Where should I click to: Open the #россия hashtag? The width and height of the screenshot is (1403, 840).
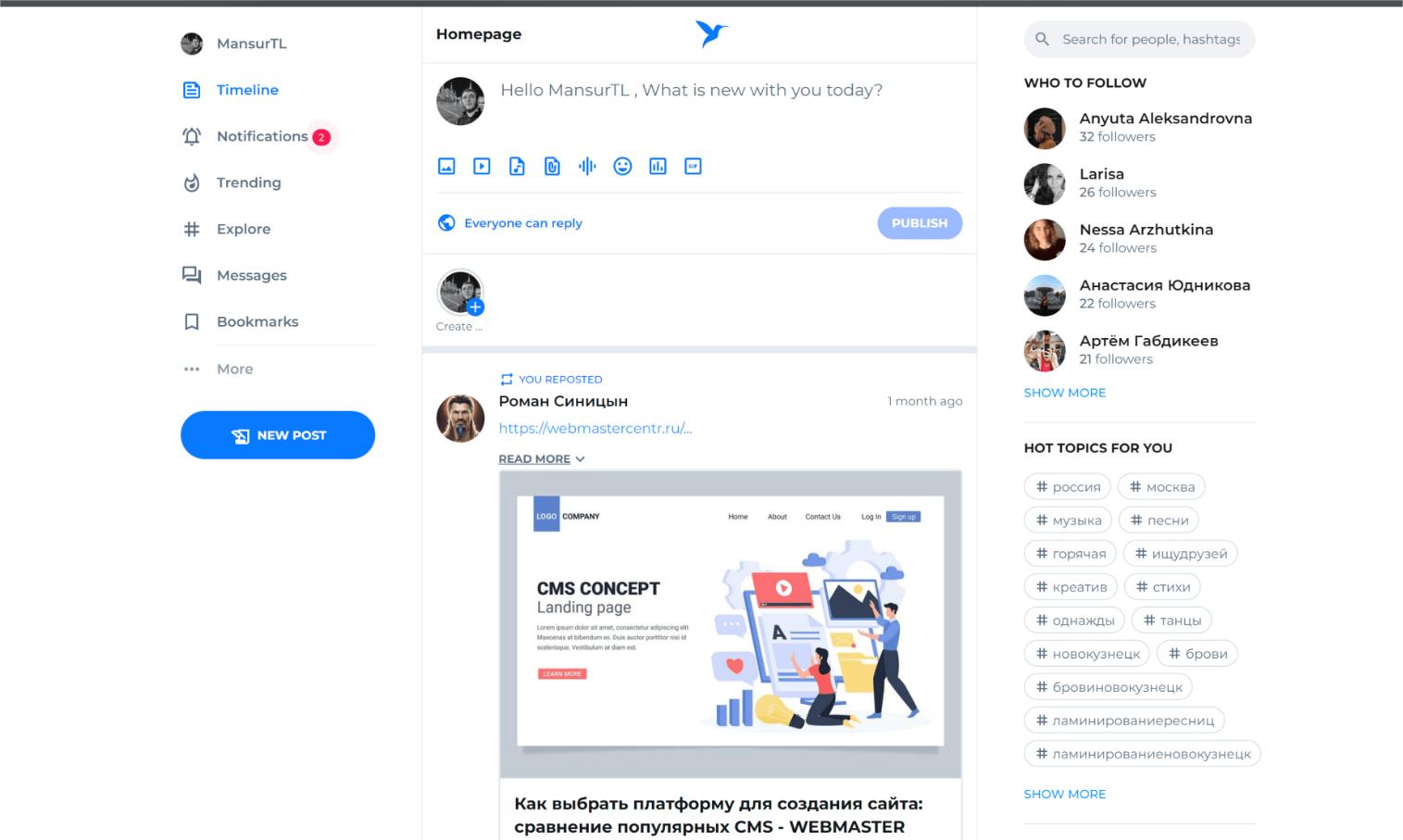[x=1068, y=487]
